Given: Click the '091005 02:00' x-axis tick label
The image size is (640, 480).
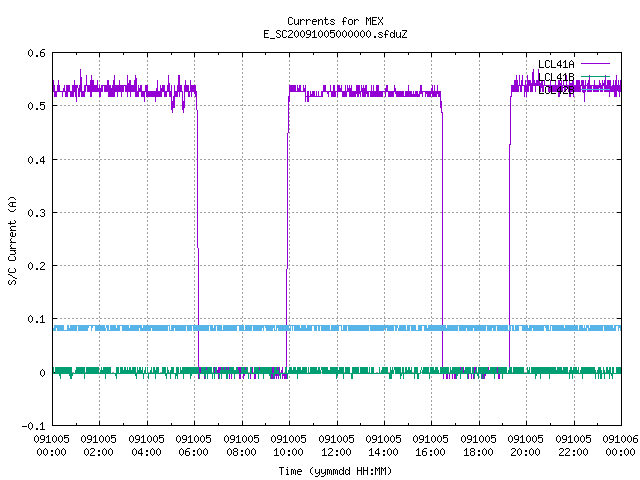Looking at the screenshot, I should (x=98, y=445).
